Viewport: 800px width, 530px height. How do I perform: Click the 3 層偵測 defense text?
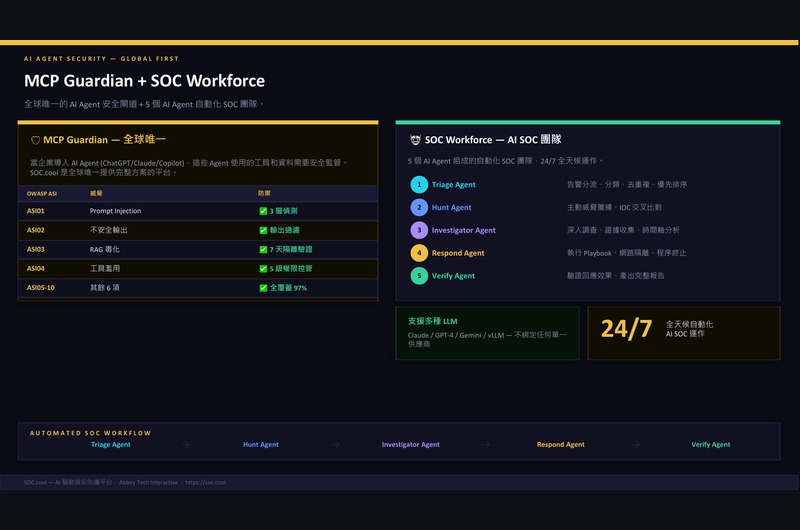(x=284, y=211)
